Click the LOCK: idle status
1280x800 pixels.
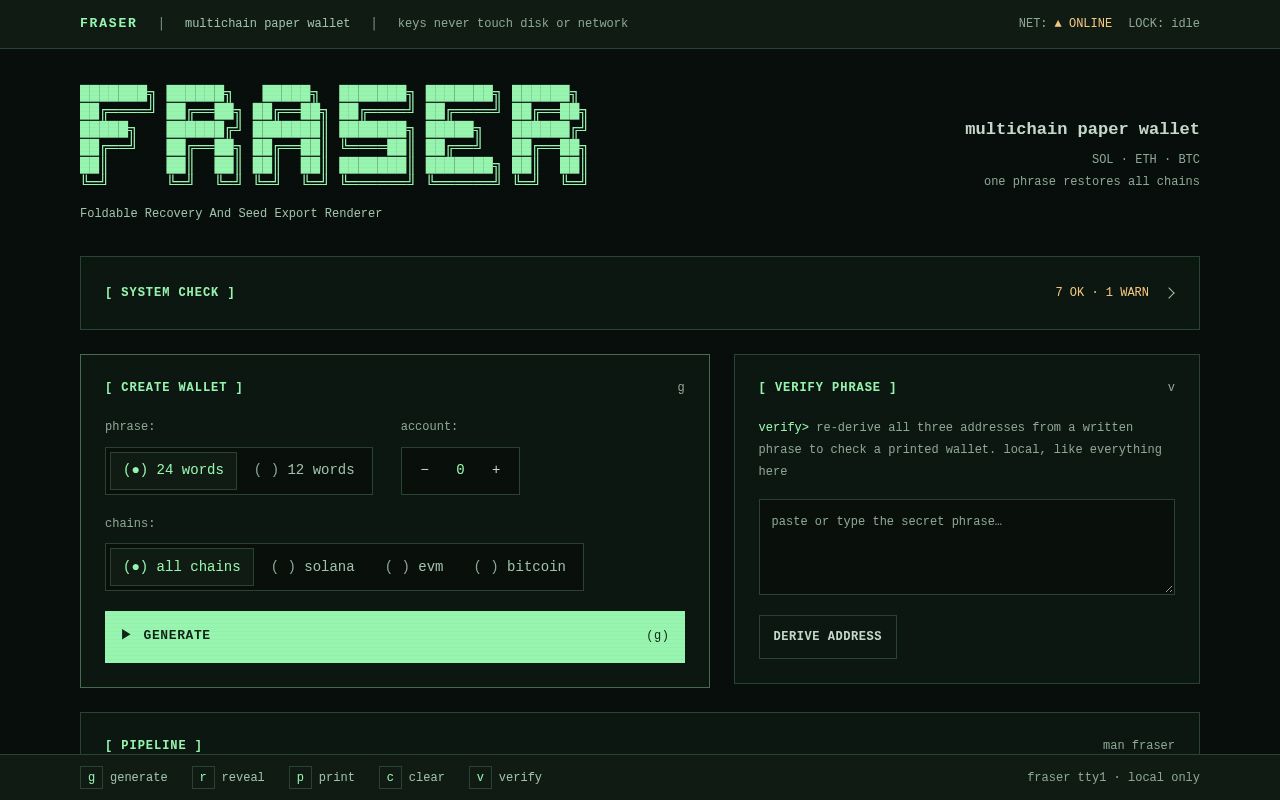(x=1164, y=24)
